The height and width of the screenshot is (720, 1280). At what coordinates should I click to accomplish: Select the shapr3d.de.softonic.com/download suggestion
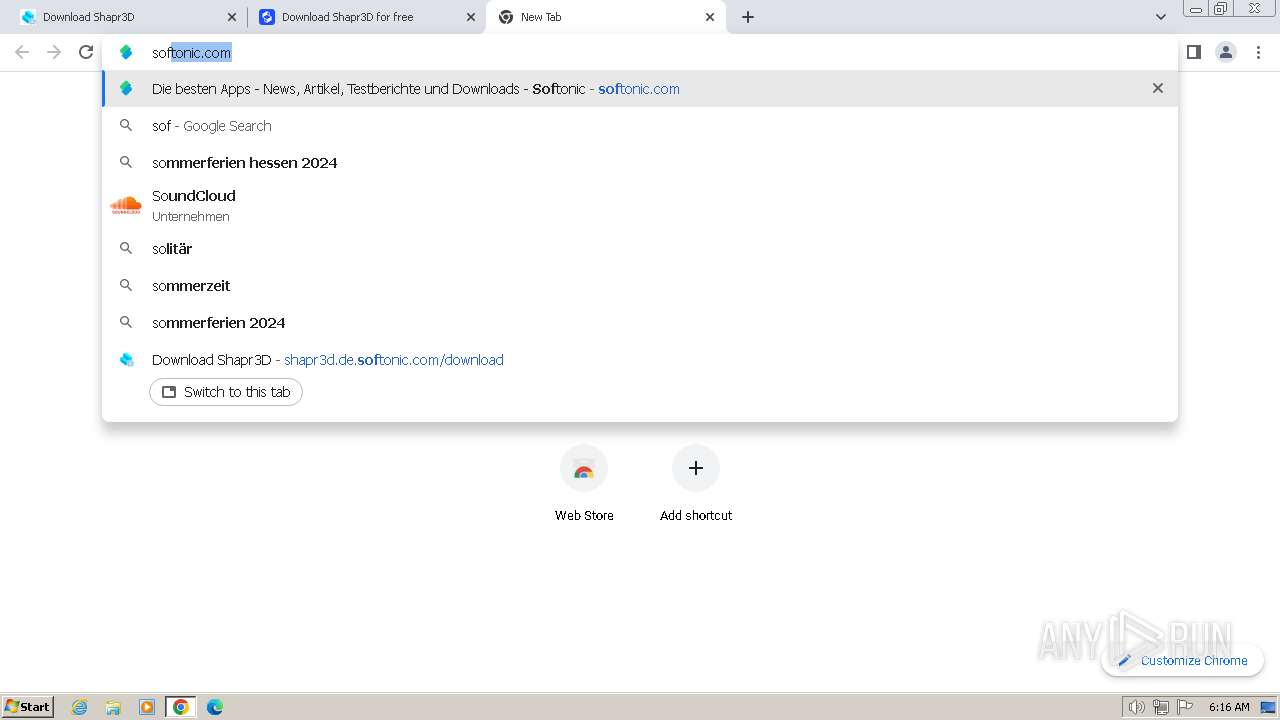tap(640, 360)
